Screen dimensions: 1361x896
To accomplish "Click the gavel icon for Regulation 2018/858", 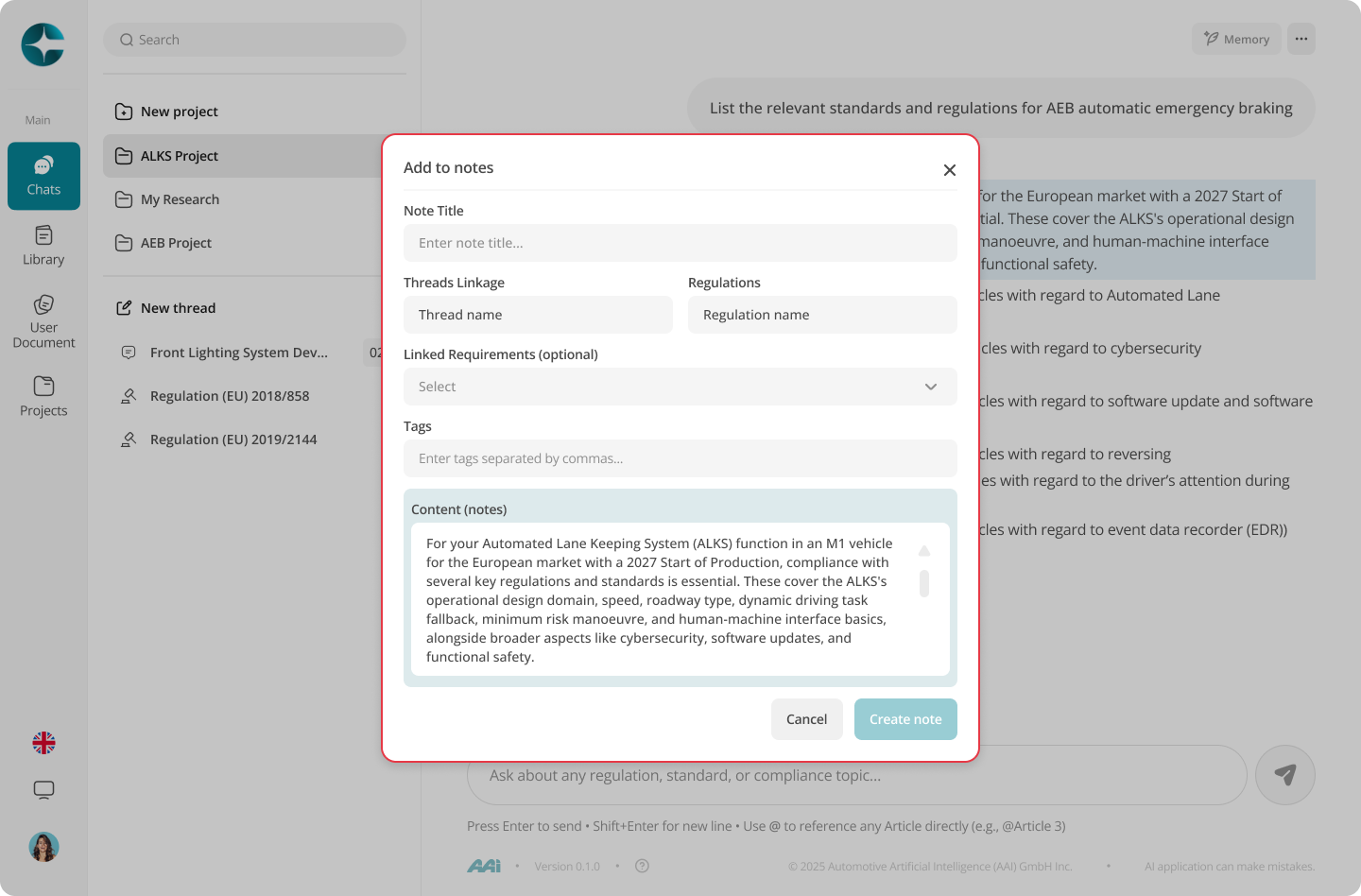I will pyautogui.click(x=129, y=396).
